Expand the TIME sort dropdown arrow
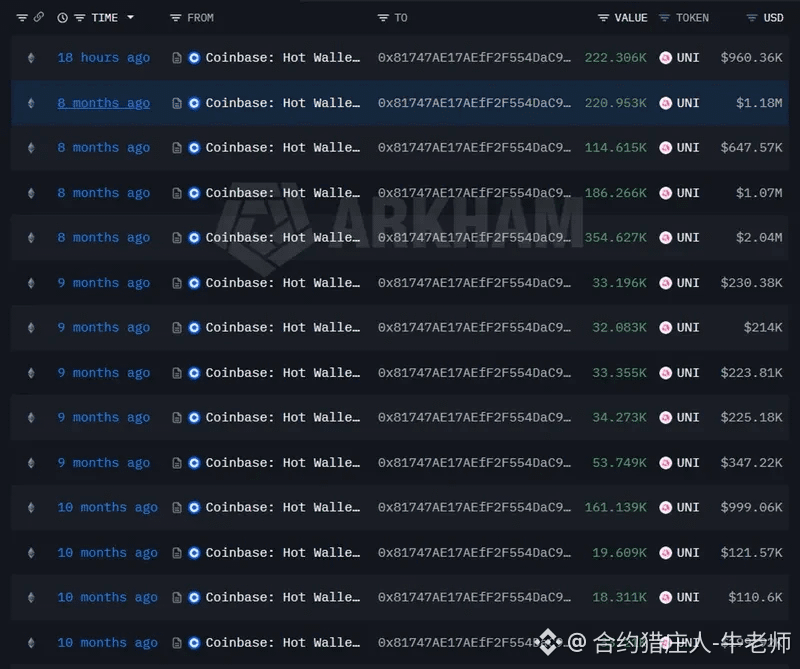This screenshot has height=669, width=800. (131, 17)
